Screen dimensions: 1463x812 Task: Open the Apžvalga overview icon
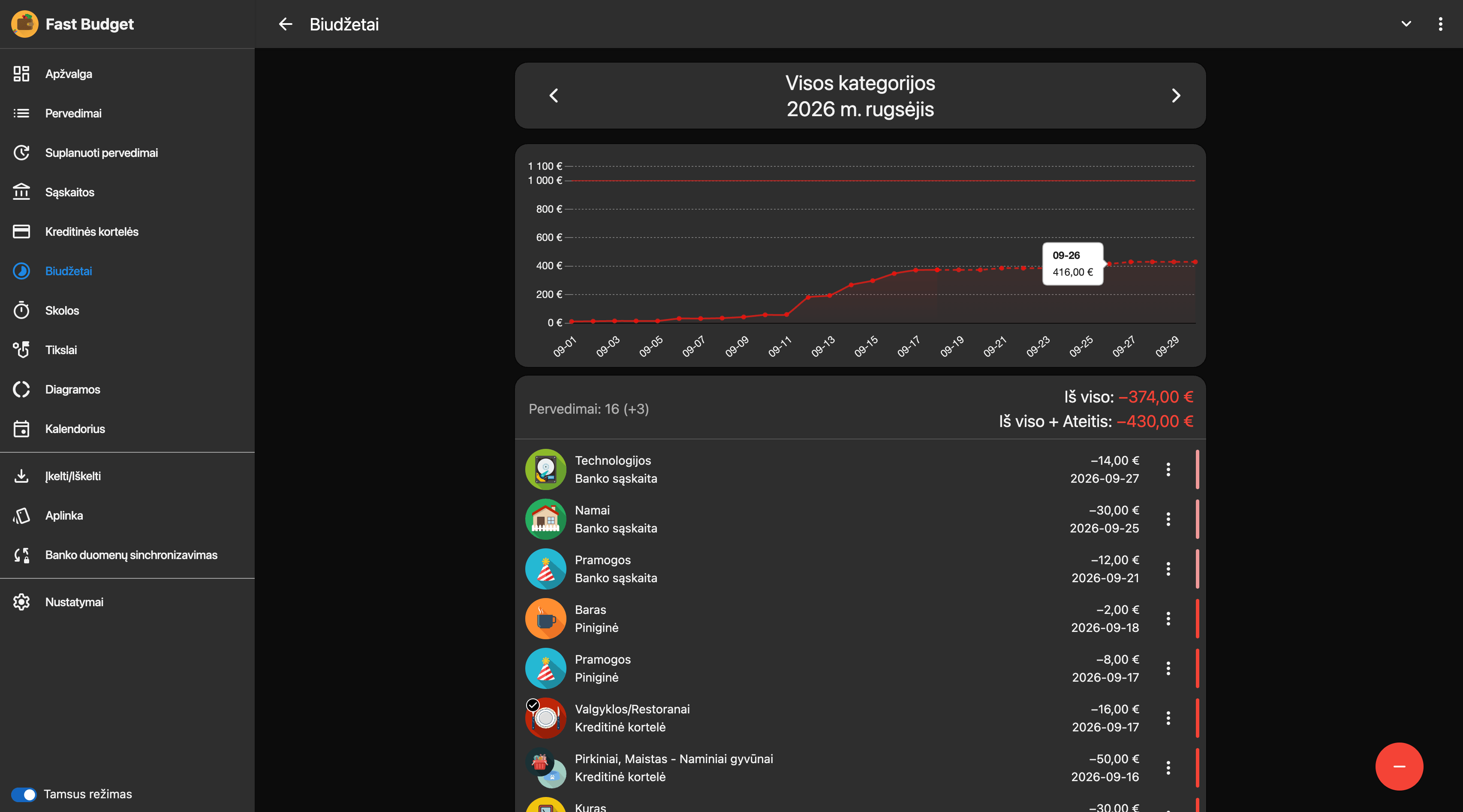(x=21, y=74)
